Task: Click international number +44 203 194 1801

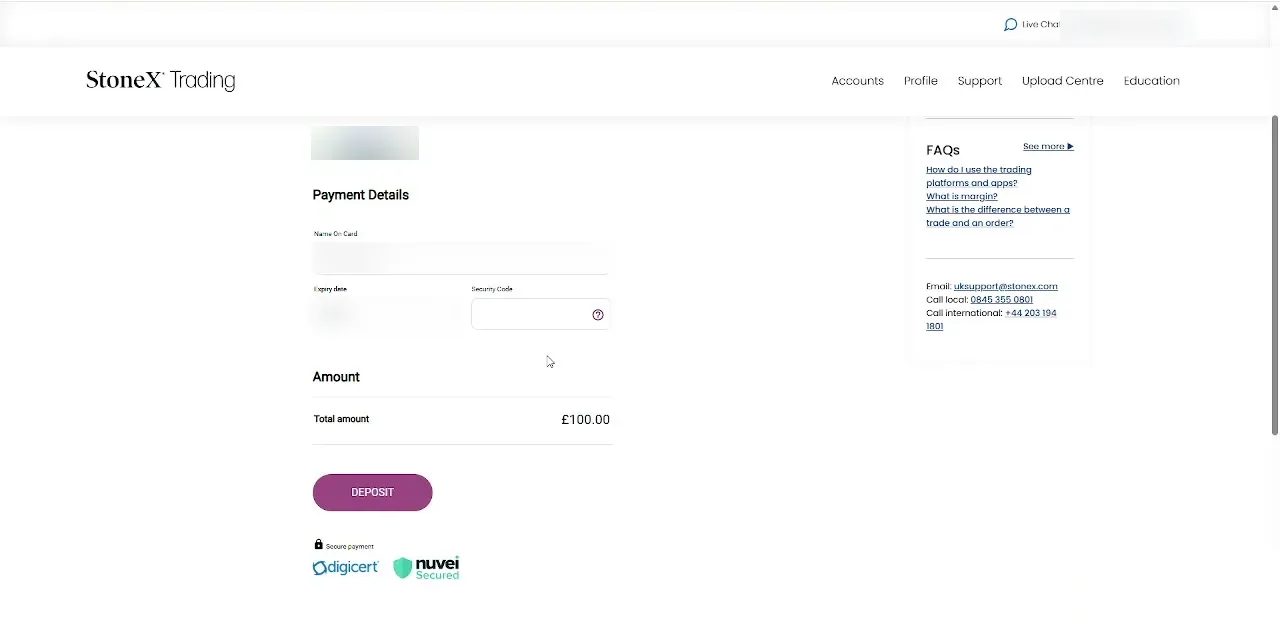Action: [x=990, y=319]
